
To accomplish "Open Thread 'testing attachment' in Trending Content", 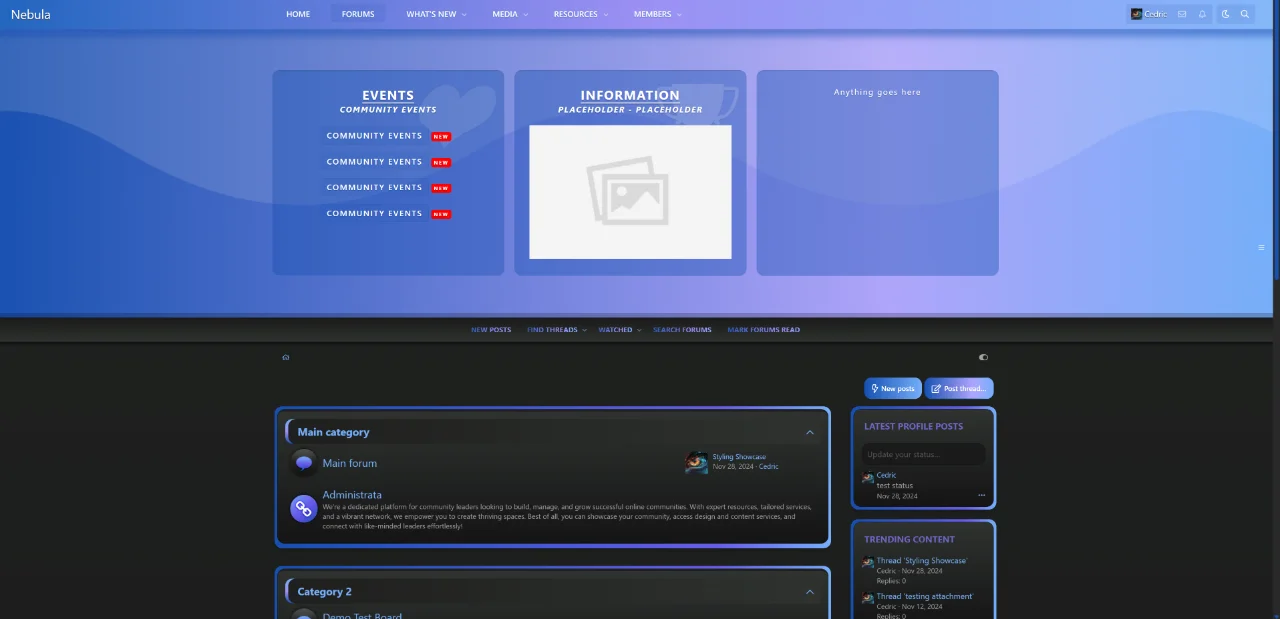I will (925, 597).
